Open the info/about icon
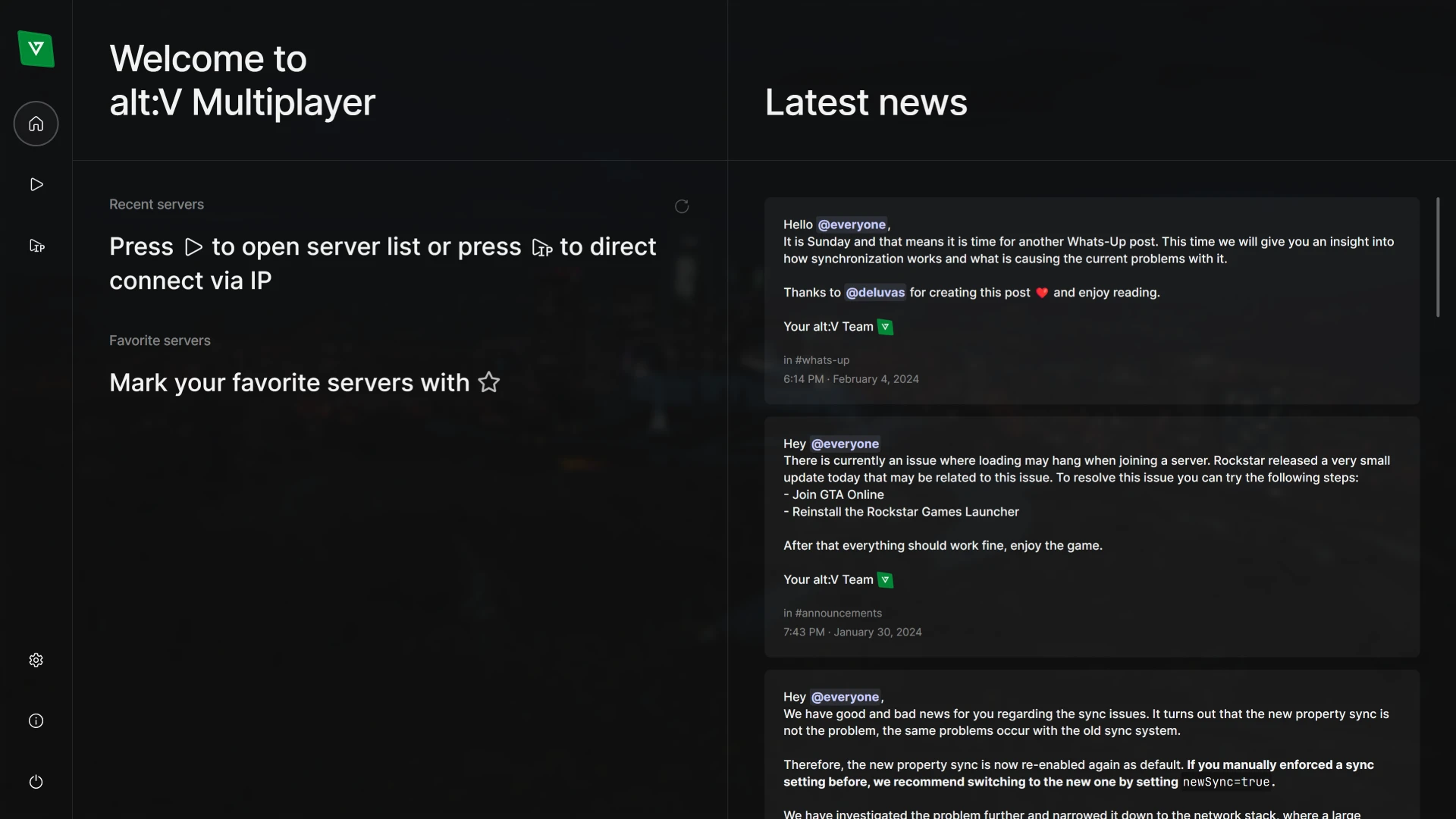Viewport: 1456px width, 819px height. (36, 720)
